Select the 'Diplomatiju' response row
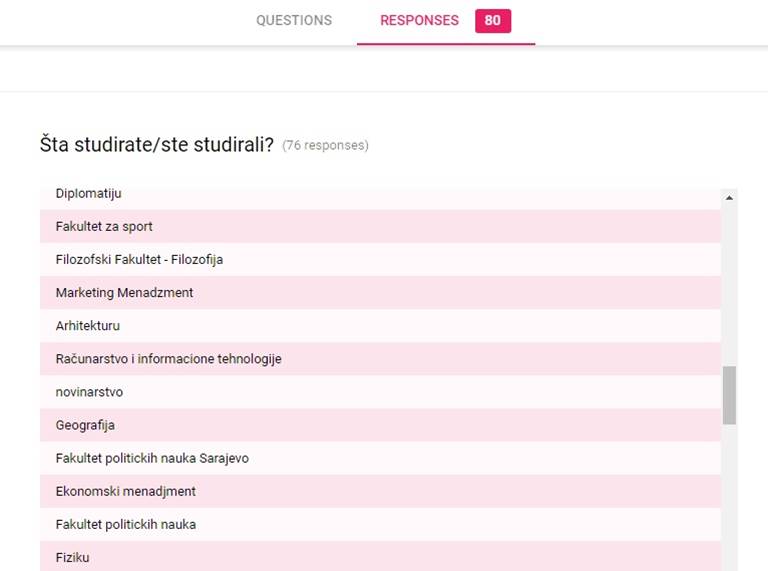Viewport: 768px width, 571px height. point(88,194)
